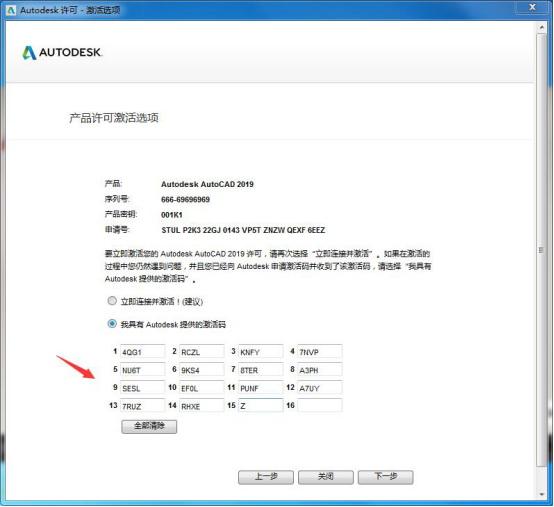Close the Autodesk license window with X

pos(532,7)
